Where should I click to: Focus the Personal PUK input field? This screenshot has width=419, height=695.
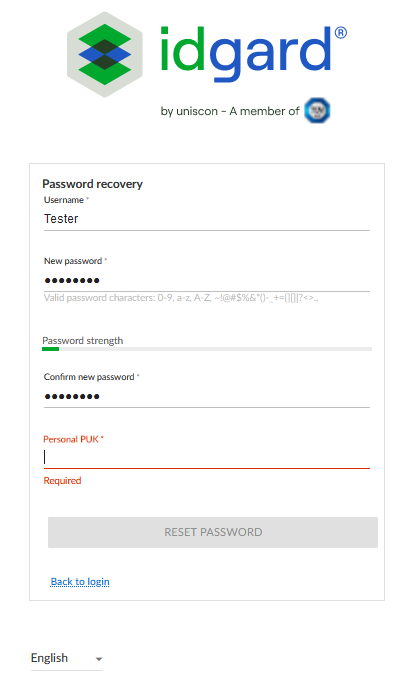(207, 457)
